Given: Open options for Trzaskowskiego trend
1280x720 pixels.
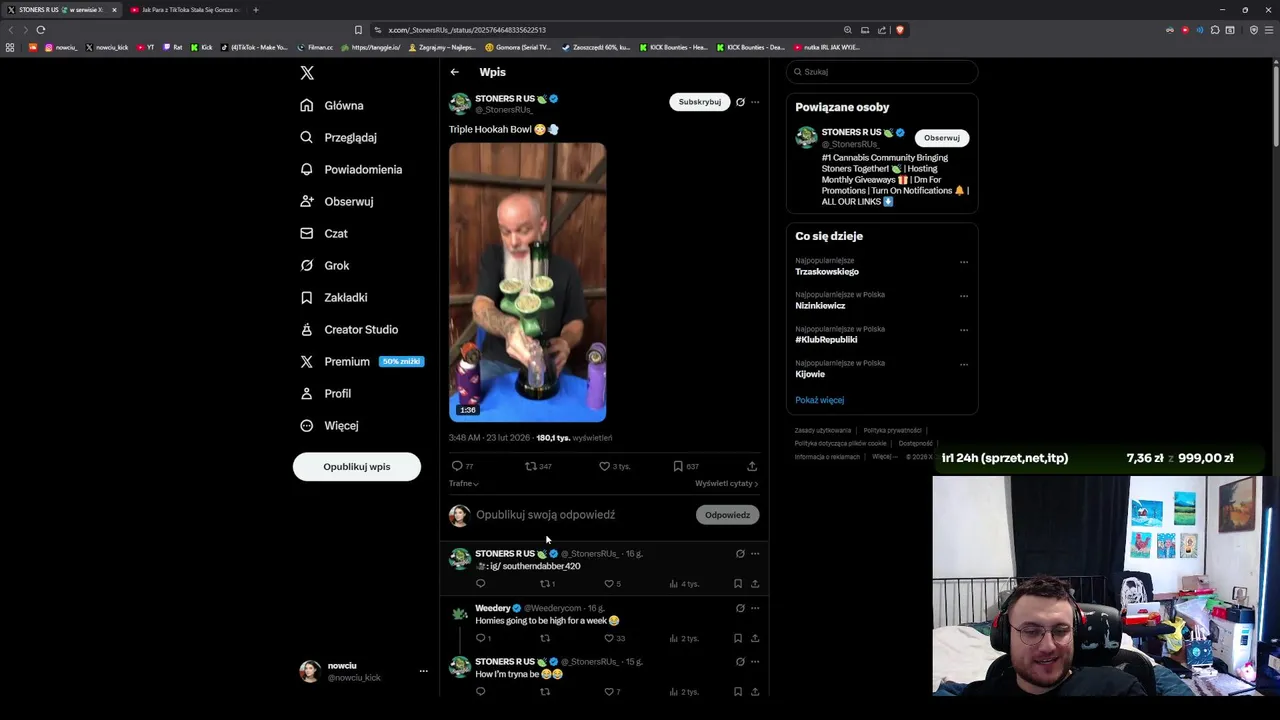Looking at the screenshot, I should pos(964,262).
